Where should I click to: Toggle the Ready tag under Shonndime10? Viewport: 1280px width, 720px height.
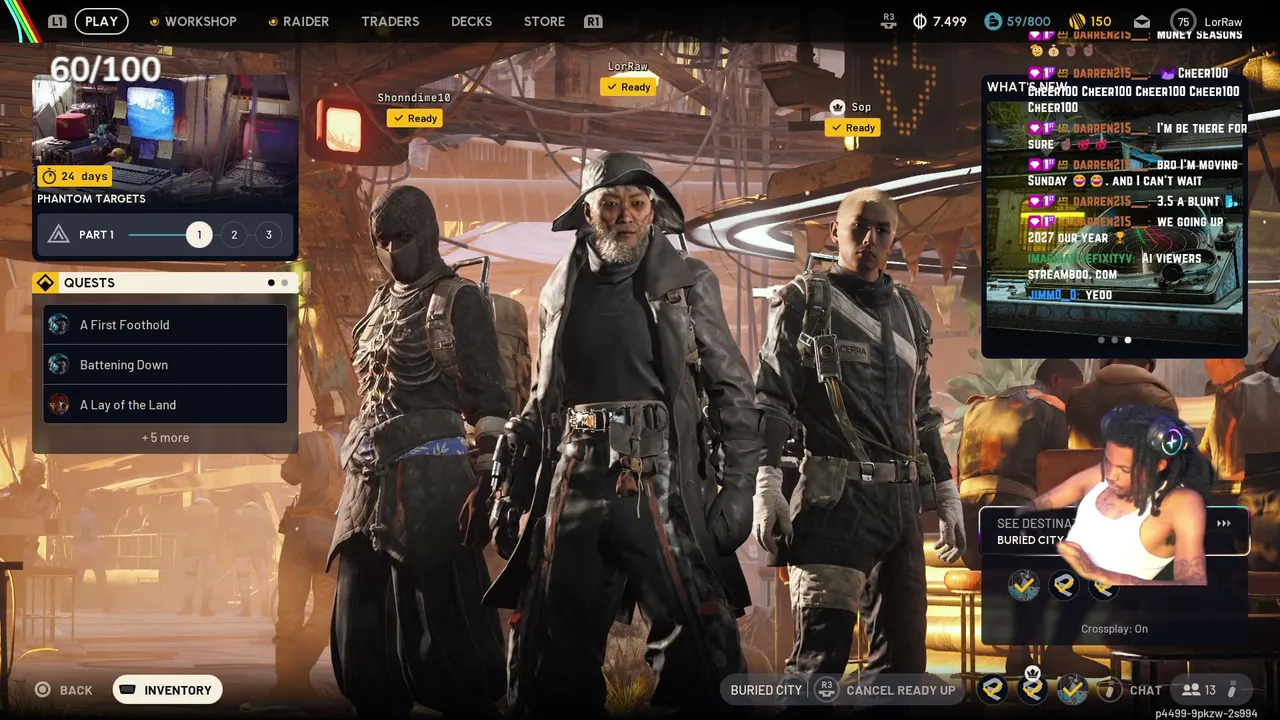click(415, 118)
